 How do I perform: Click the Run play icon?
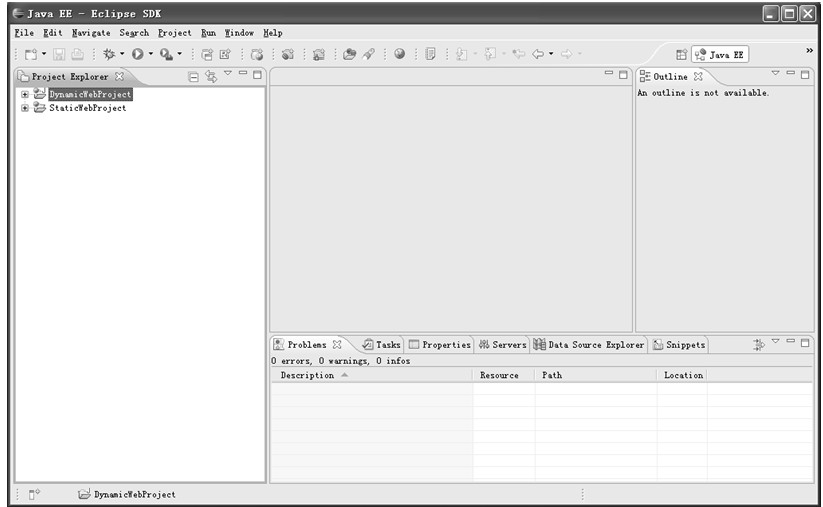pyautogui.click(x=138, y=54)
